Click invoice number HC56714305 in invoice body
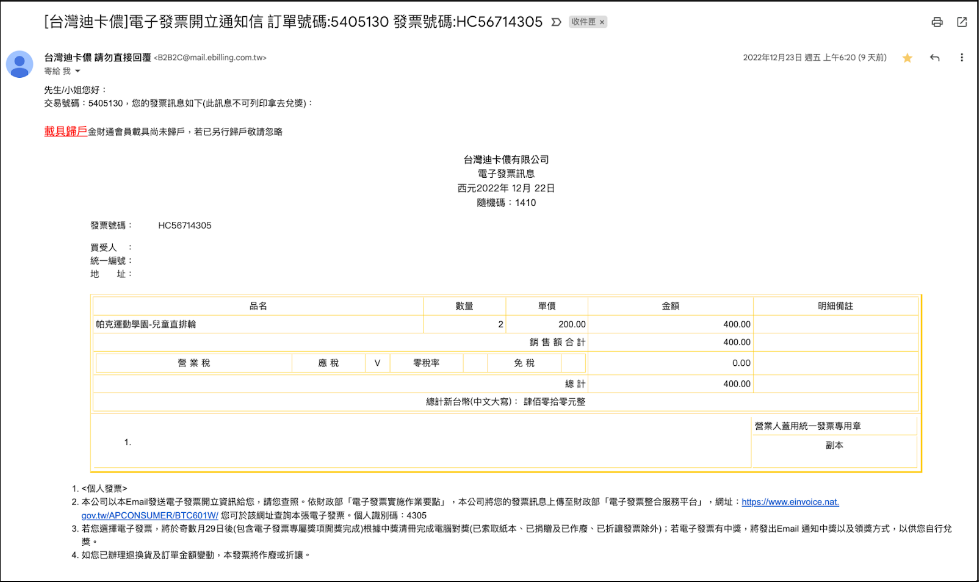The height and width of the screenshot is (582, 979). [185, 225]
